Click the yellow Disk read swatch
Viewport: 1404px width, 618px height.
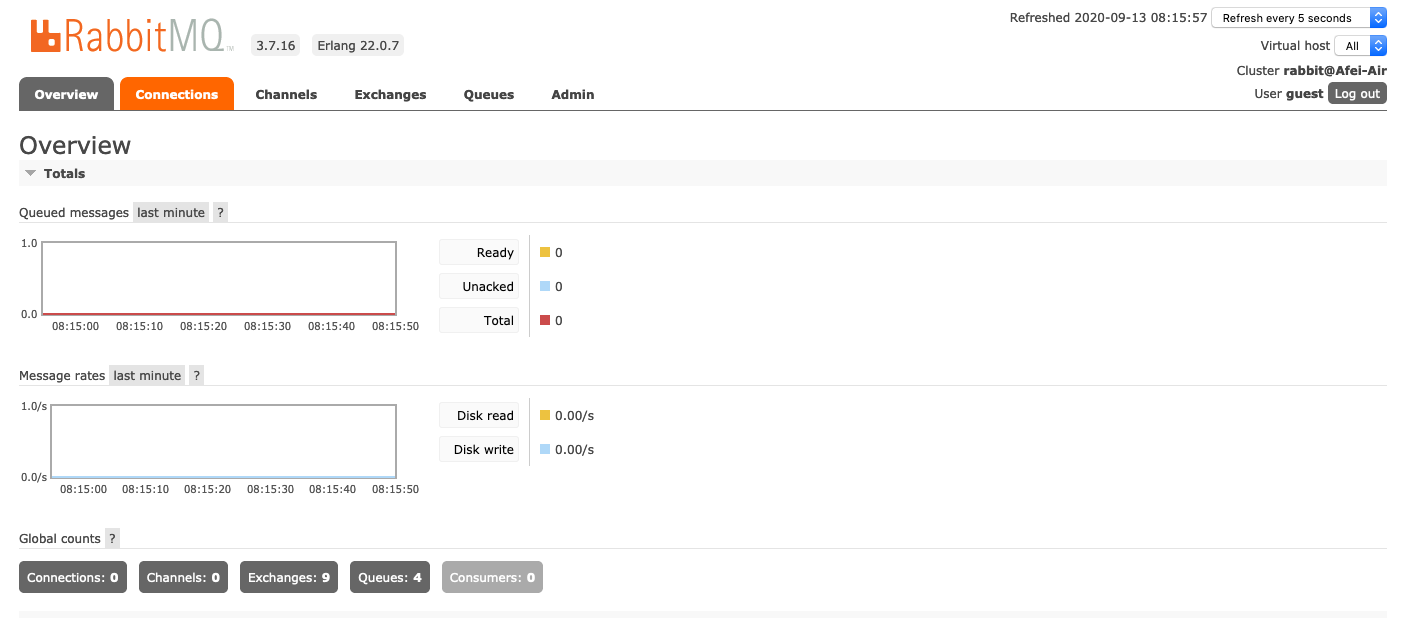[x=545, y=416]
